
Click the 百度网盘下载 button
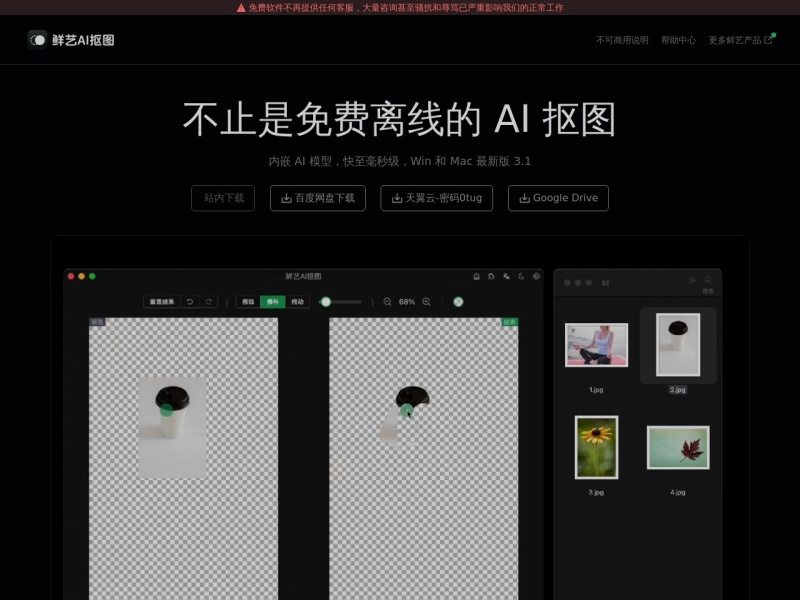pyautogui.click(x=317, y=198)
